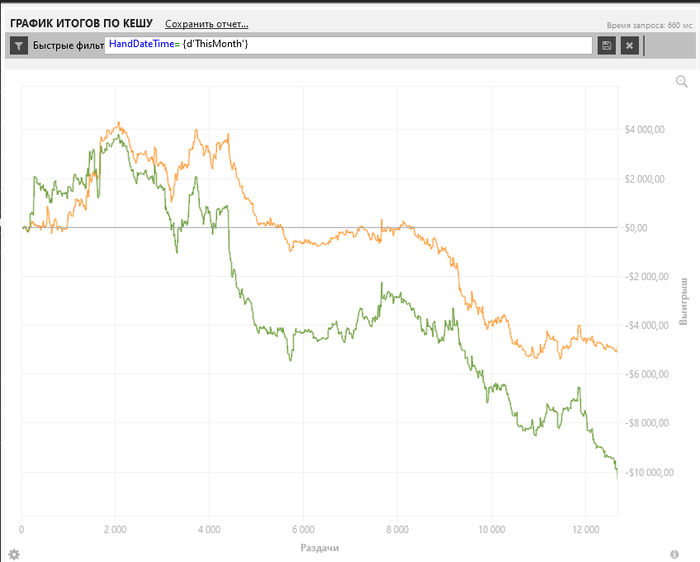This screenshot has height=562, width=700.
Task: Click the $2 000,00 axis label
Action: [x=645, y=179]
